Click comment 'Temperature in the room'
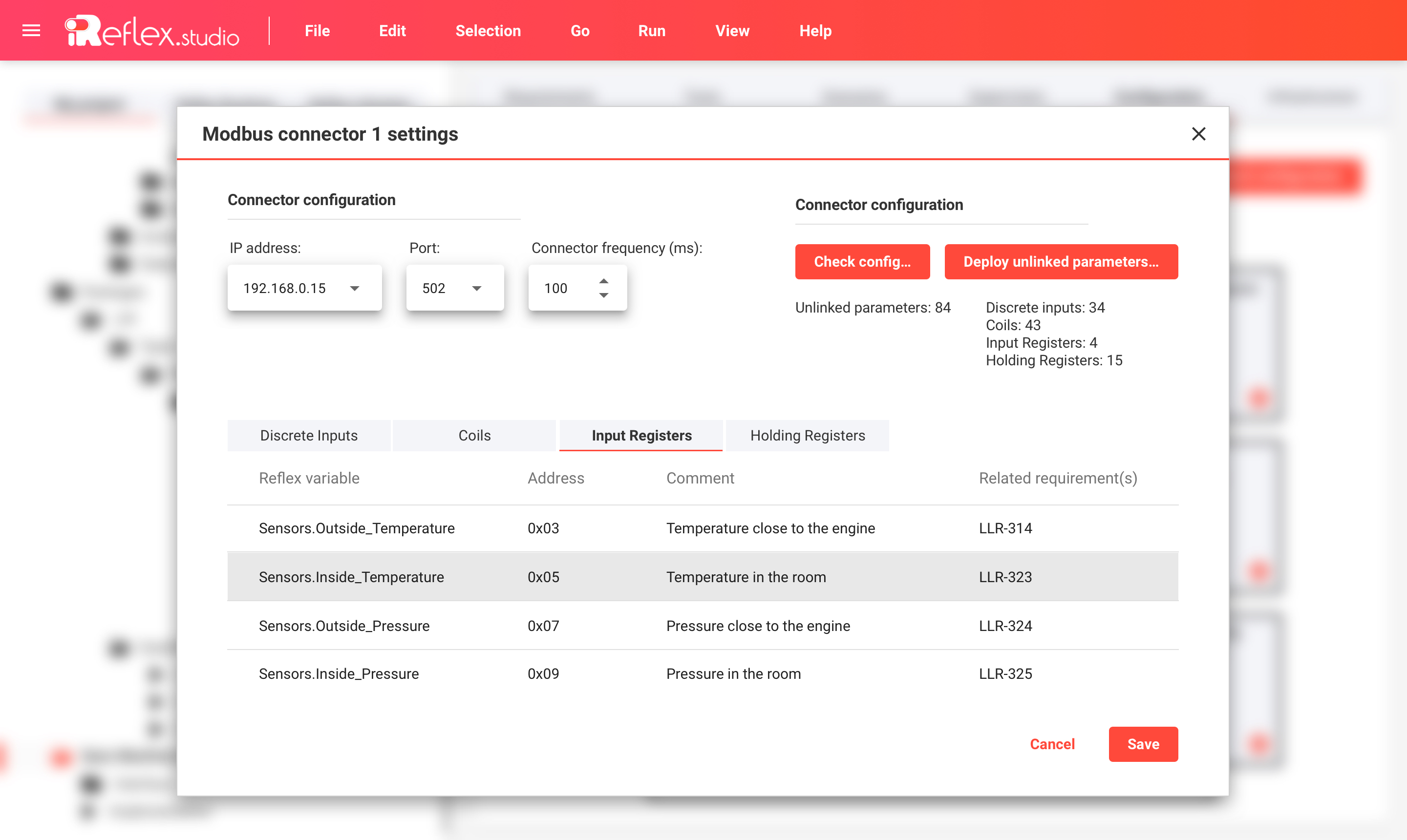 point(746,577)
